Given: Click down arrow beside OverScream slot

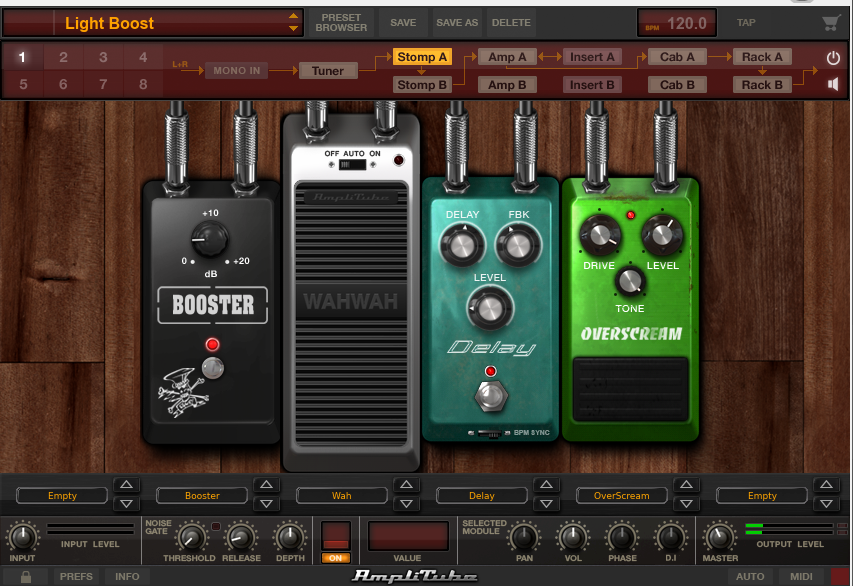Looking at the screenshot, I should [686, 504].
